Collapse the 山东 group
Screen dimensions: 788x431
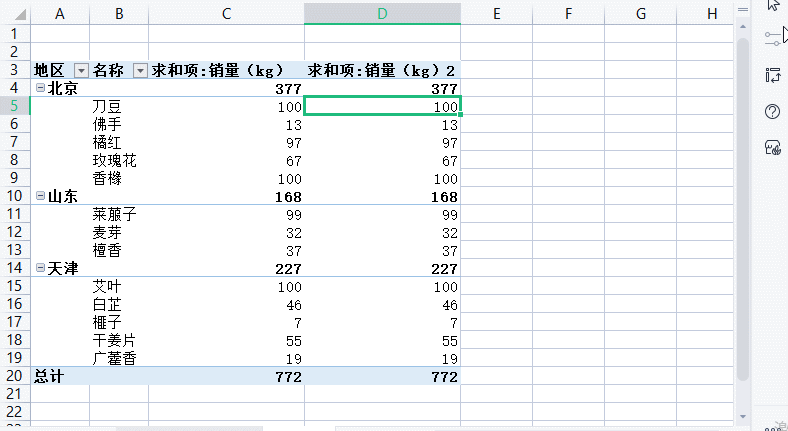tap(40, 196)
